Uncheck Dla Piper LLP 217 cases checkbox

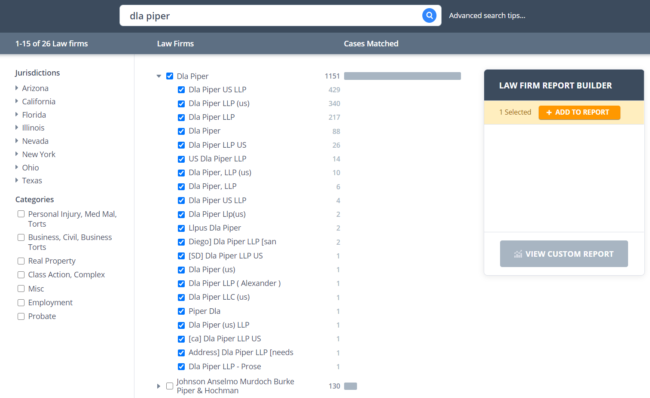tap(181, 117)
